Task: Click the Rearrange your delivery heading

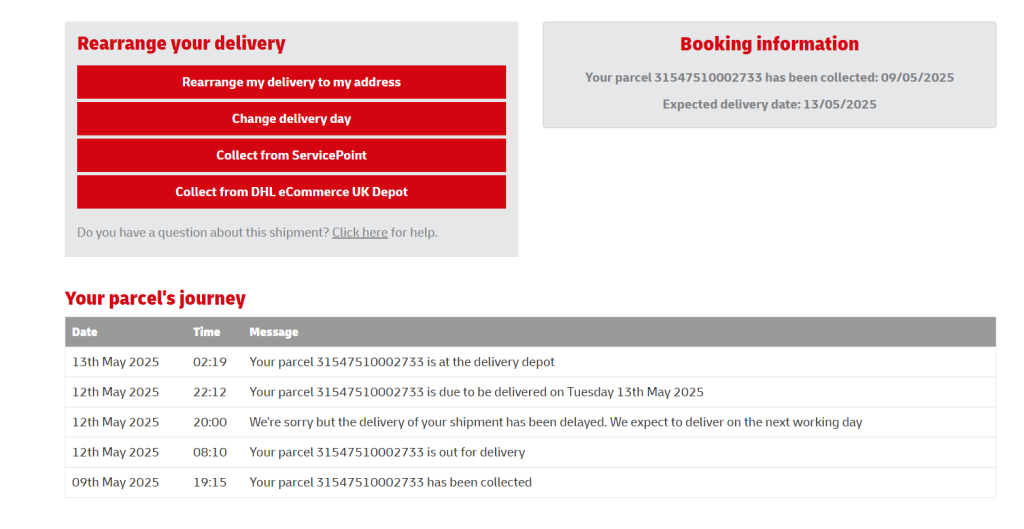Action: click(182, 44)
